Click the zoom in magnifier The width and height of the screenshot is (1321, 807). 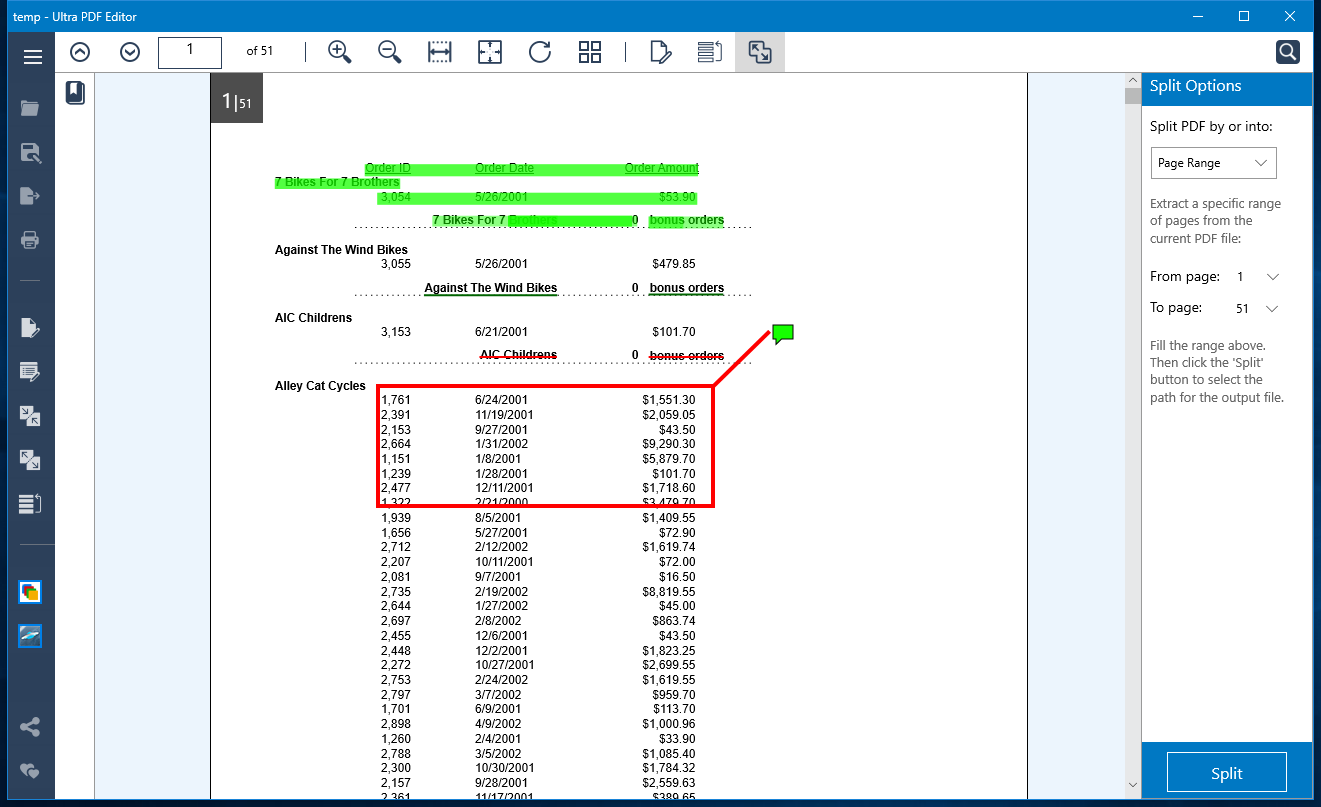click(x=340, y=52)
